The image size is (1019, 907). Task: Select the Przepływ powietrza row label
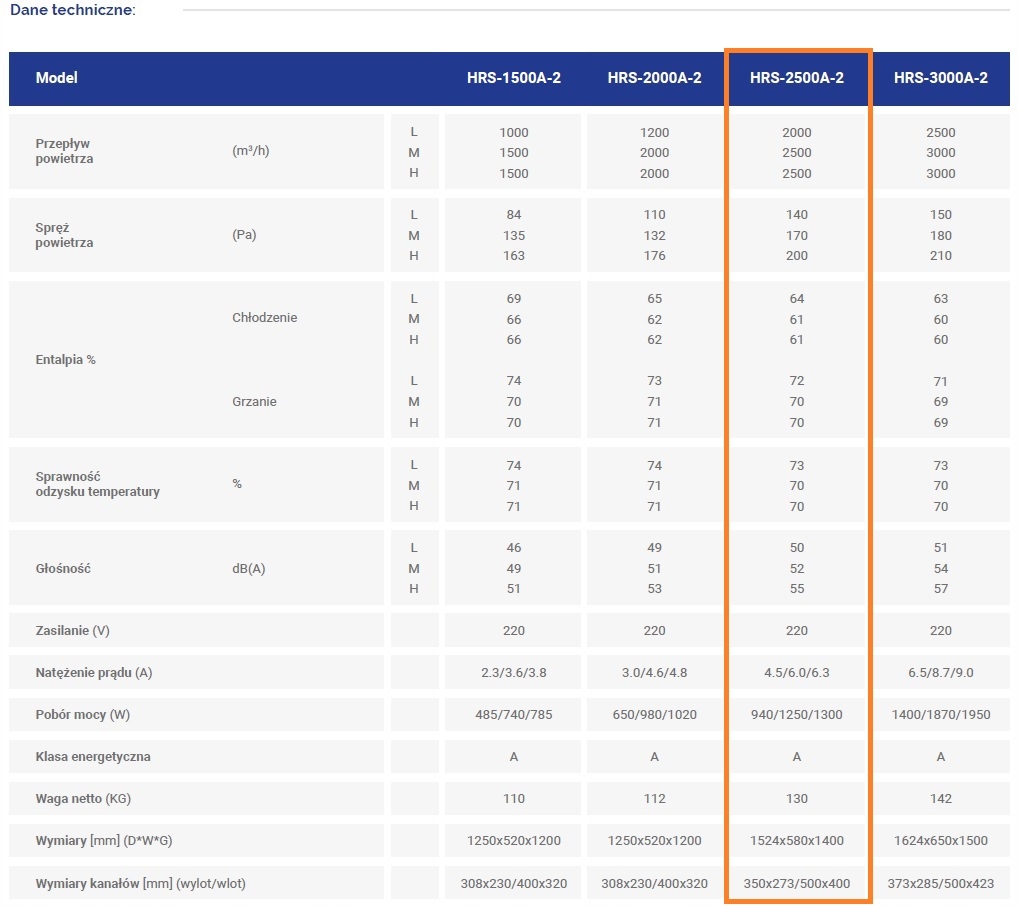[64, 151]
